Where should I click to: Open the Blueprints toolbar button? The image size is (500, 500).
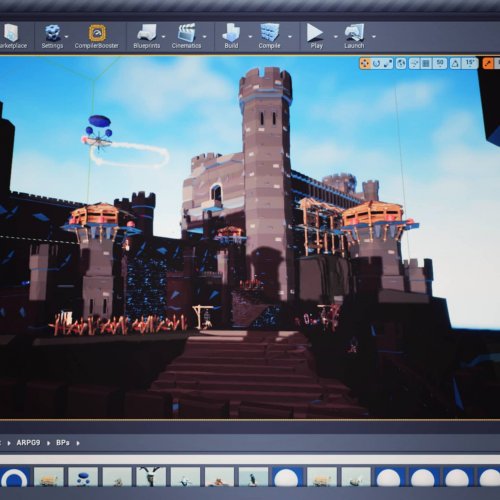click(x=147, y=36)
